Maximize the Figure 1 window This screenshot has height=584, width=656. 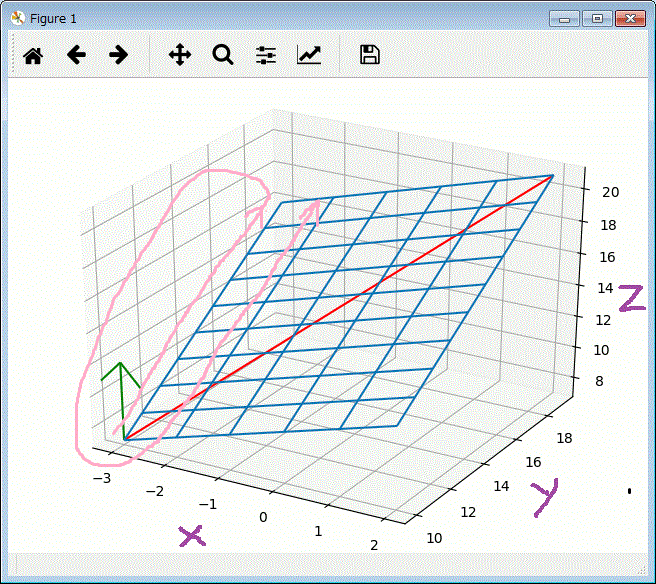click(597, 18)
